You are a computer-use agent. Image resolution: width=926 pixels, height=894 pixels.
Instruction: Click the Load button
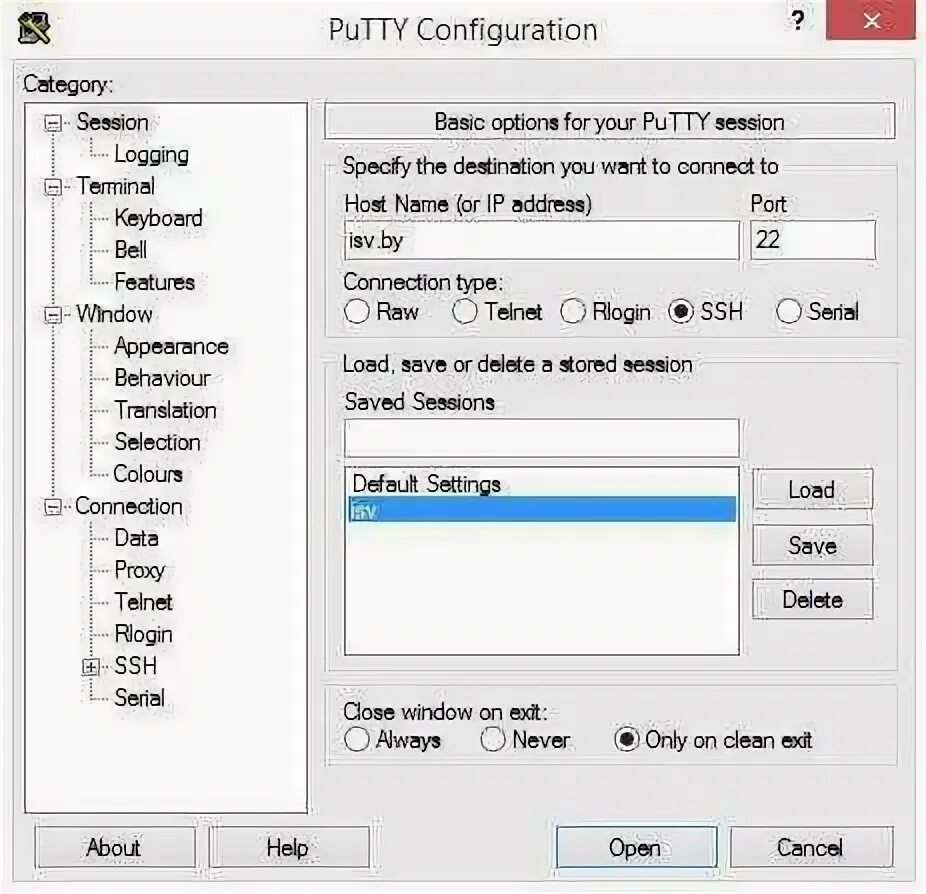click(813, 490)
